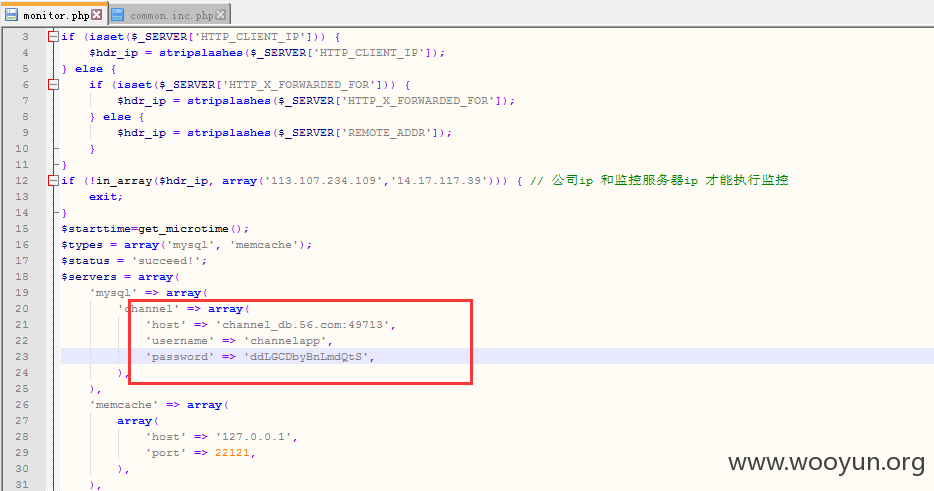Collapse the fold marker on line 12
This screenshot has height=491, width=934.
54,181
